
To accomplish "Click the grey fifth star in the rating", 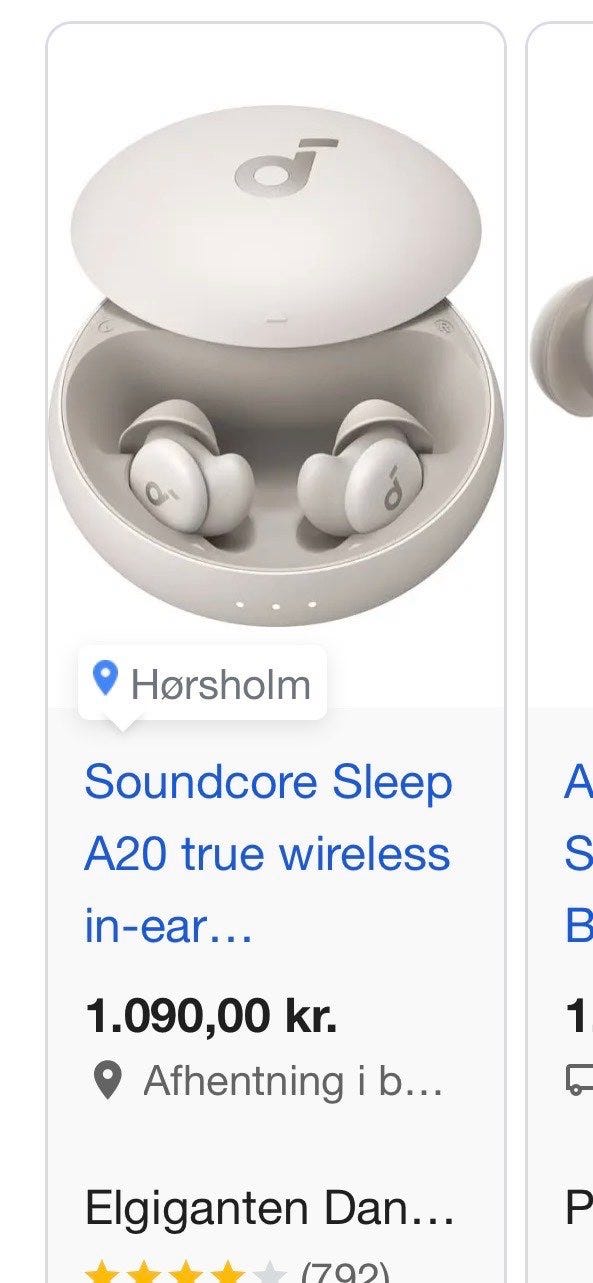I will (x=270, y=1273).
